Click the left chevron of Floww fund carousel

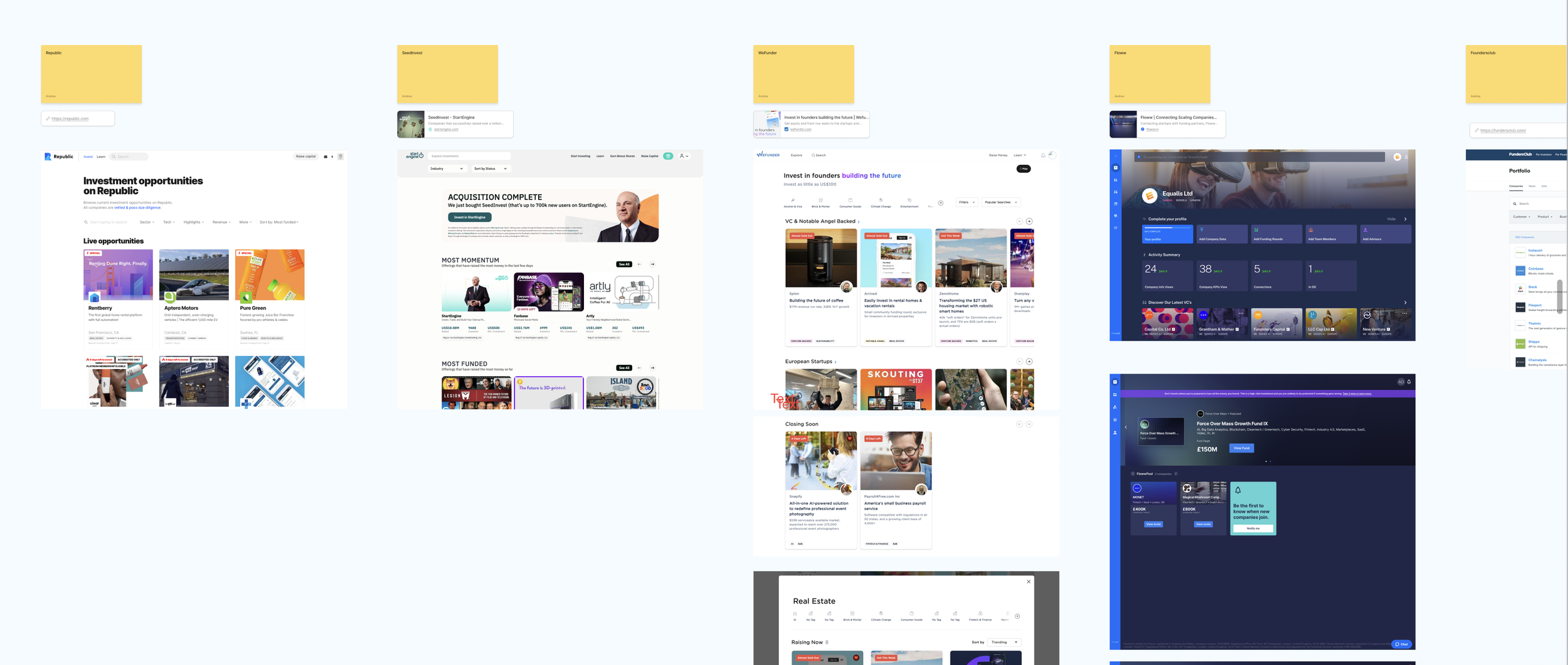coord(1126,427)
